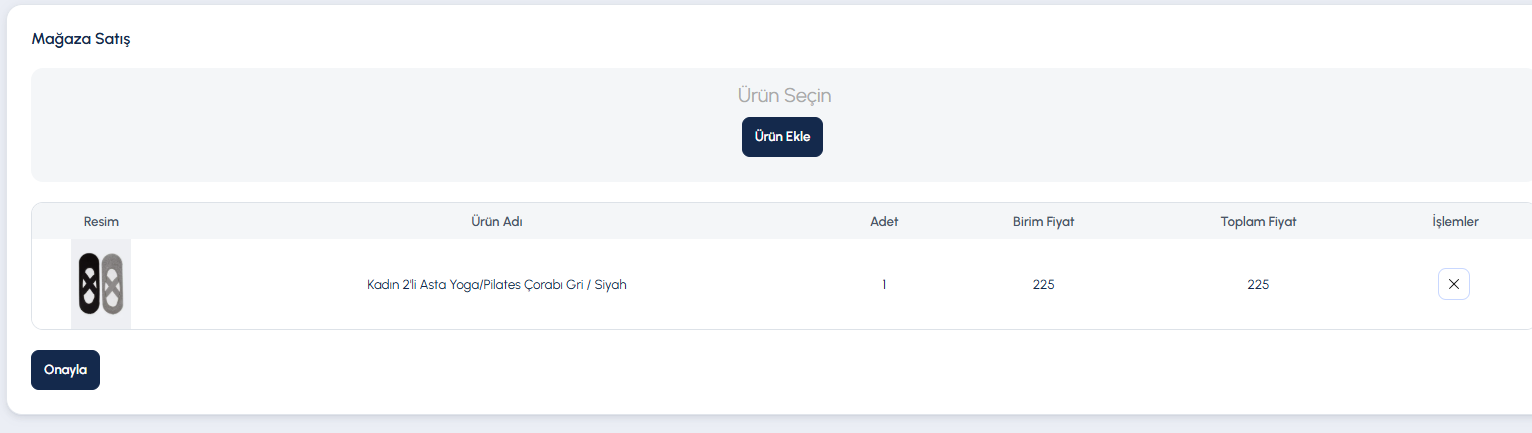The height and width of the screenshot is (433, 1532).
Task: Click the 225 value under Toplam Fiyat
Action: coord(1258,284)
